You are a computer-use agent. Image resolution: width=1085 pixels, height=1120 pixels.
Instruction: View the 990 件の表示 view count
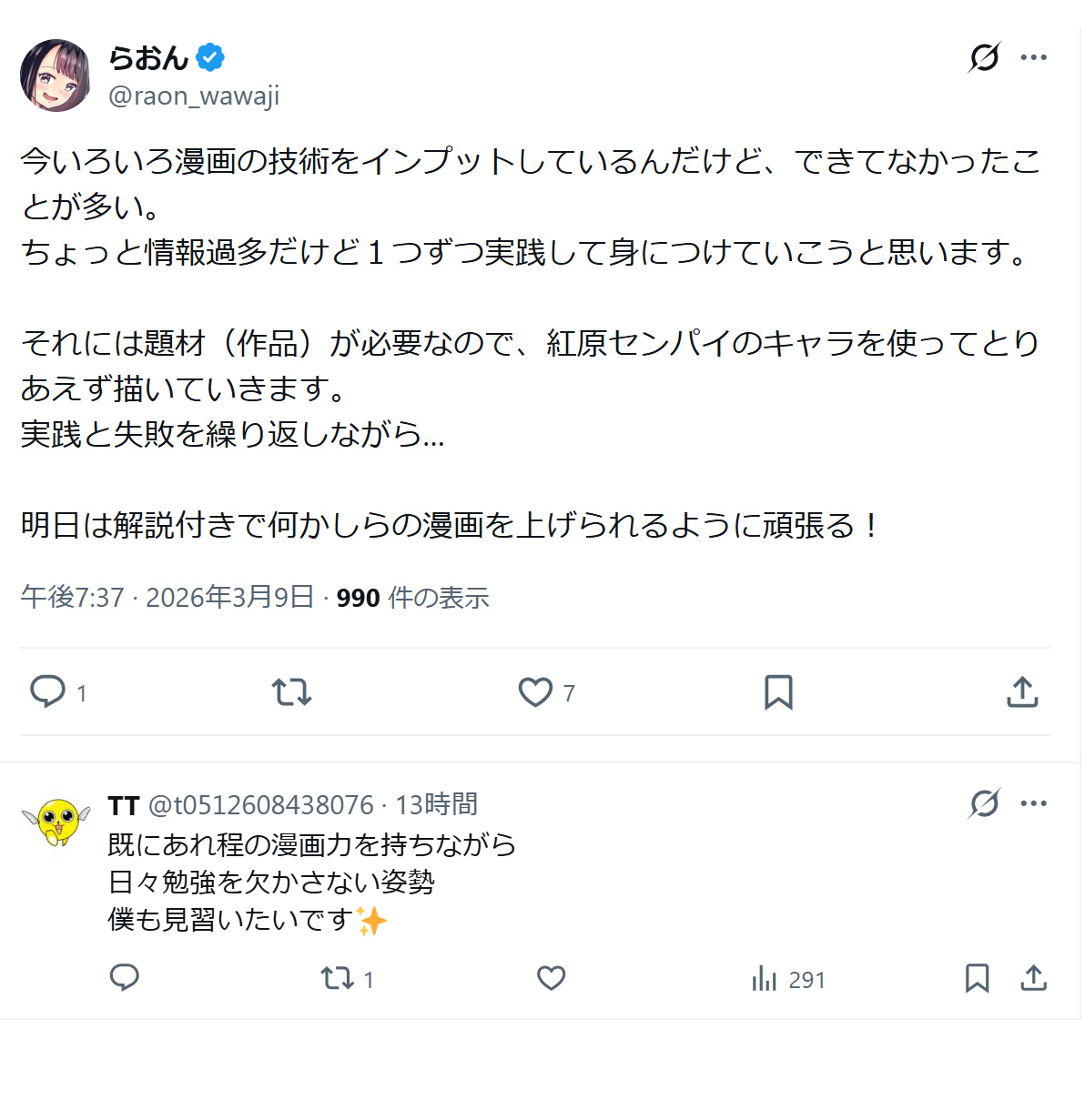[x=412, y=598]
